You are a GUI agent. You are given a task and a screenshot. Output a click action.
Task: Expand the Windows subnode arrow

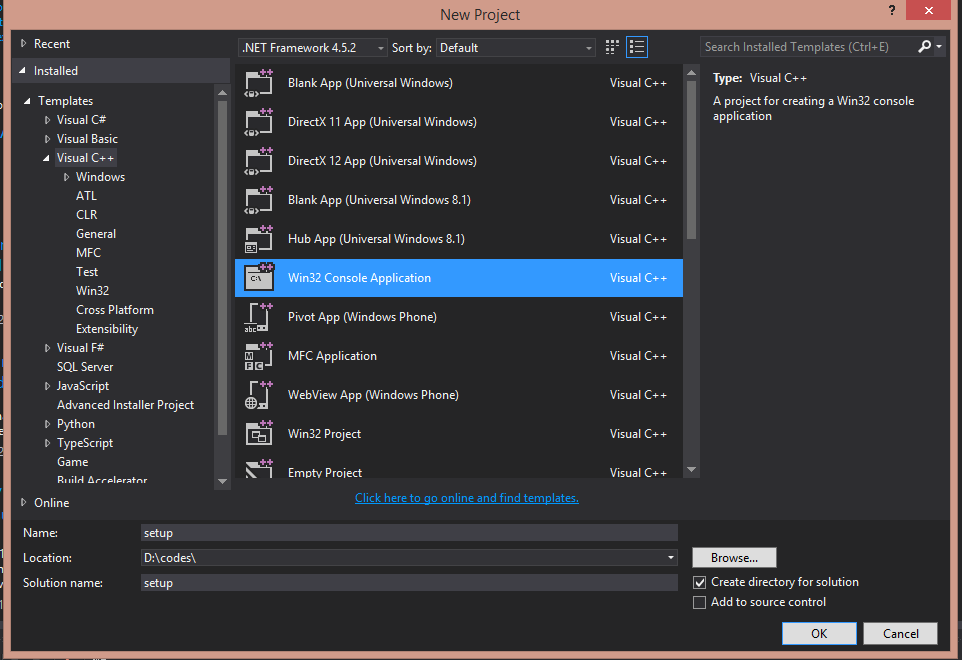click(66, 177)
